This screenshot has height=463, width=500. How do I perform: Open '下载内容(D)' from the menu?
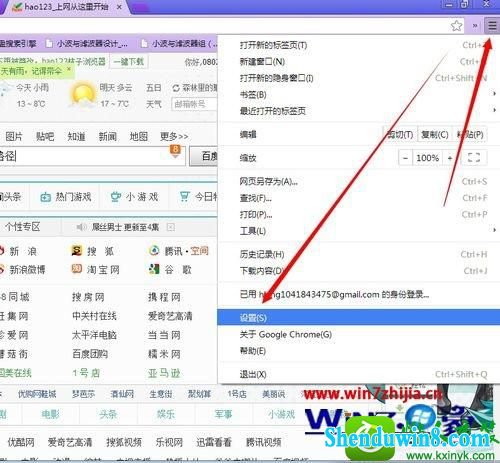[358, 271]
